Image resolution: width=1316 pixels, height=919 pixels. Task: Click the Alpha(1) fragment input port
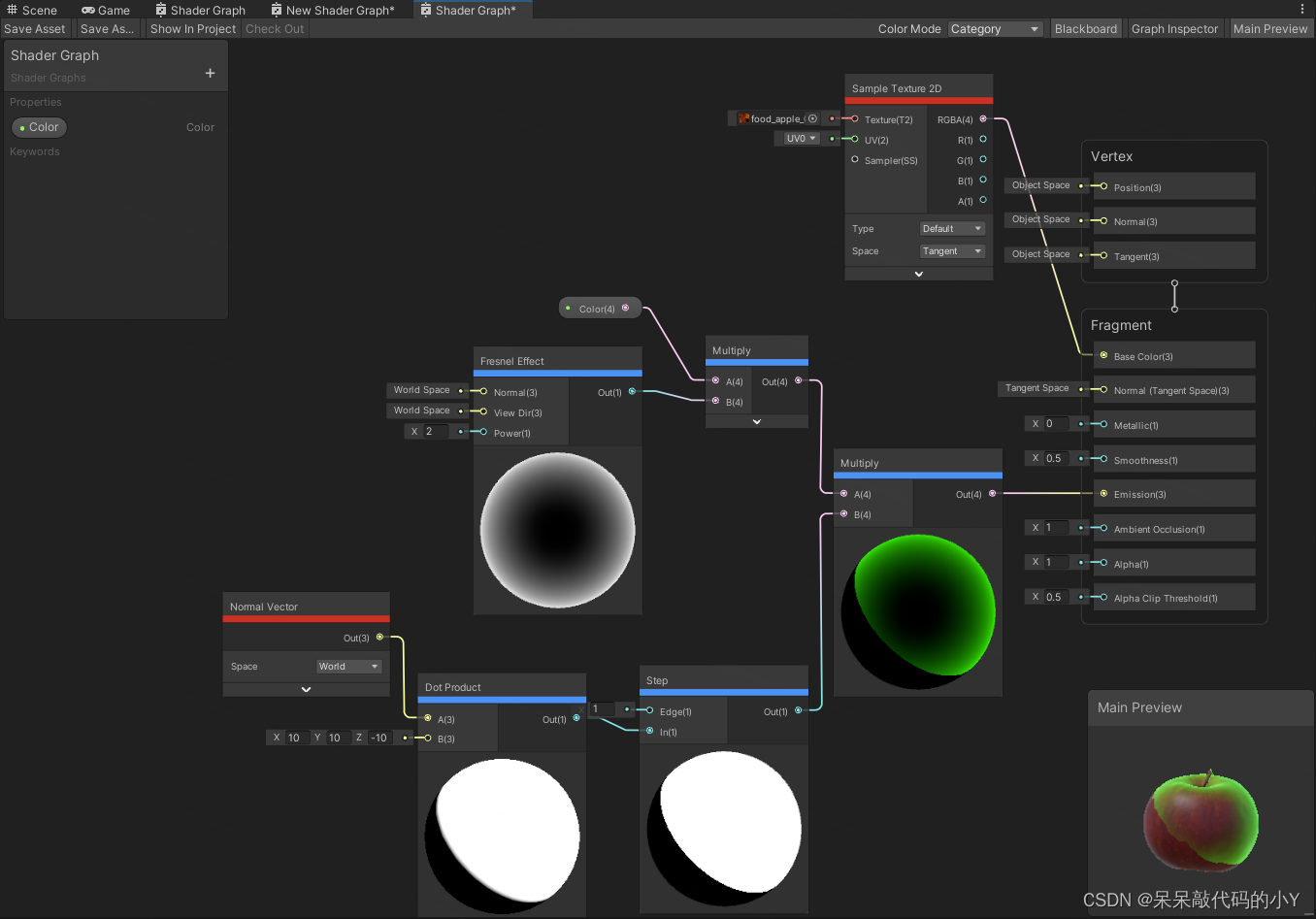click(x=1103, y=563)
